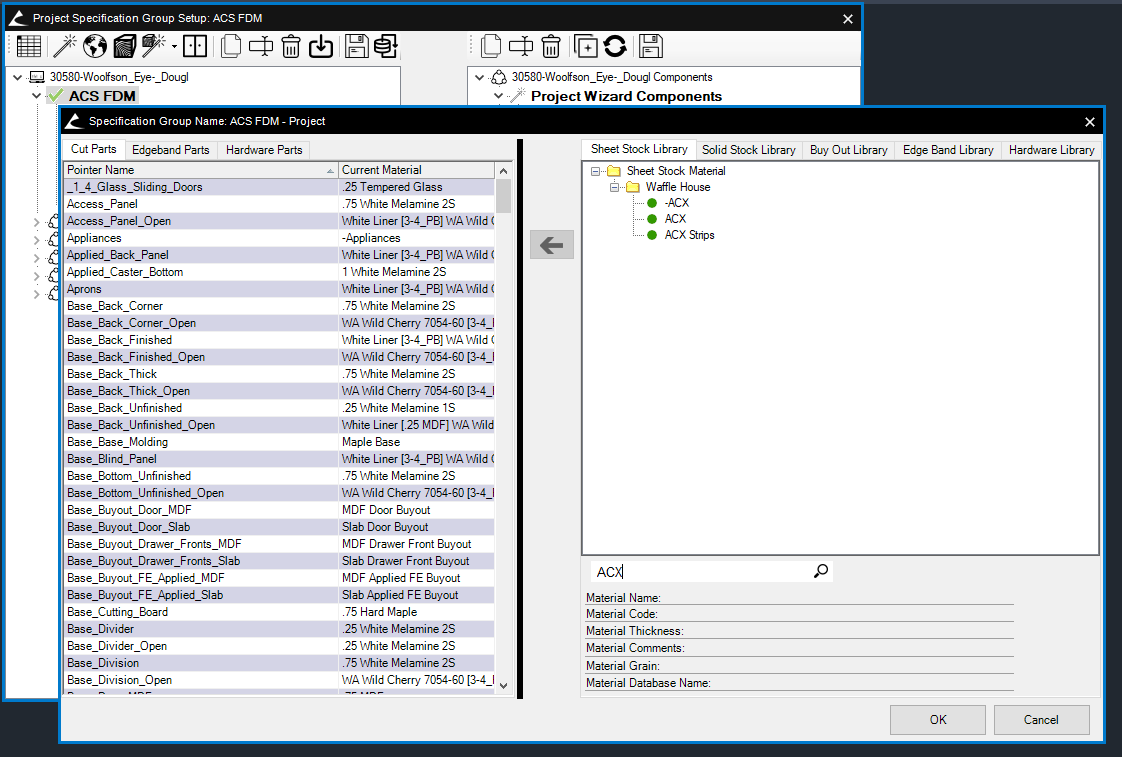Click the .75 Hard Maple material cell
1122x757 pixels.
coord(416,612)
